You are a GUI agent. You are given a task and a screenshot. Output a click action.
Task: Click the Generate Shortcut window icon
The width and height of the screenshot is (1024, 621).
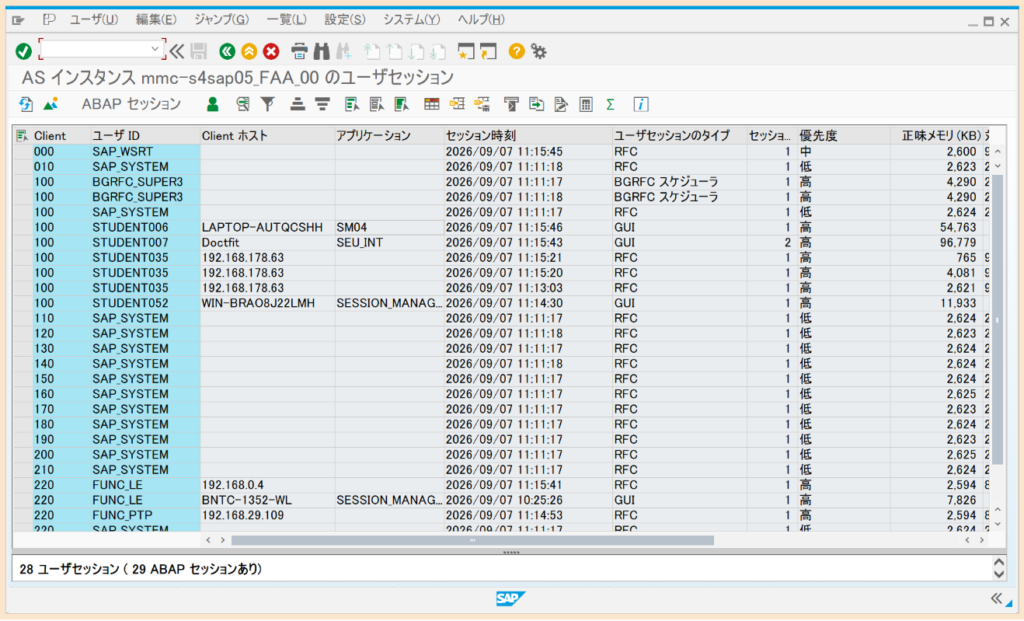click(x=488, y=51)
